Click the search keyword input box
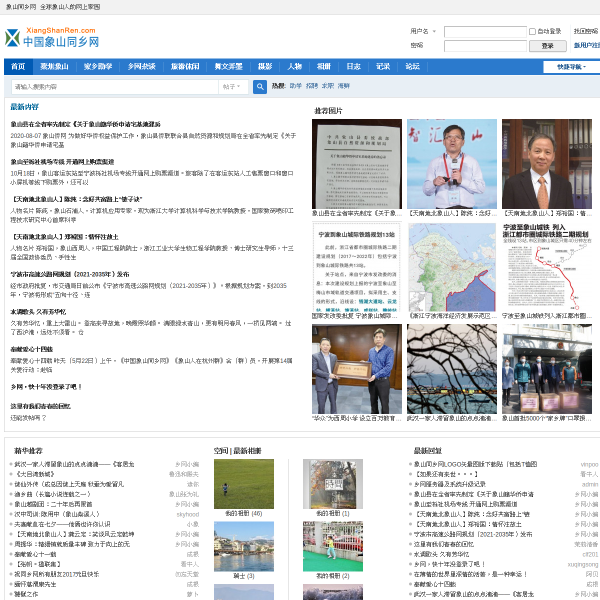This screenshot has height=600, width=600. 115,87
